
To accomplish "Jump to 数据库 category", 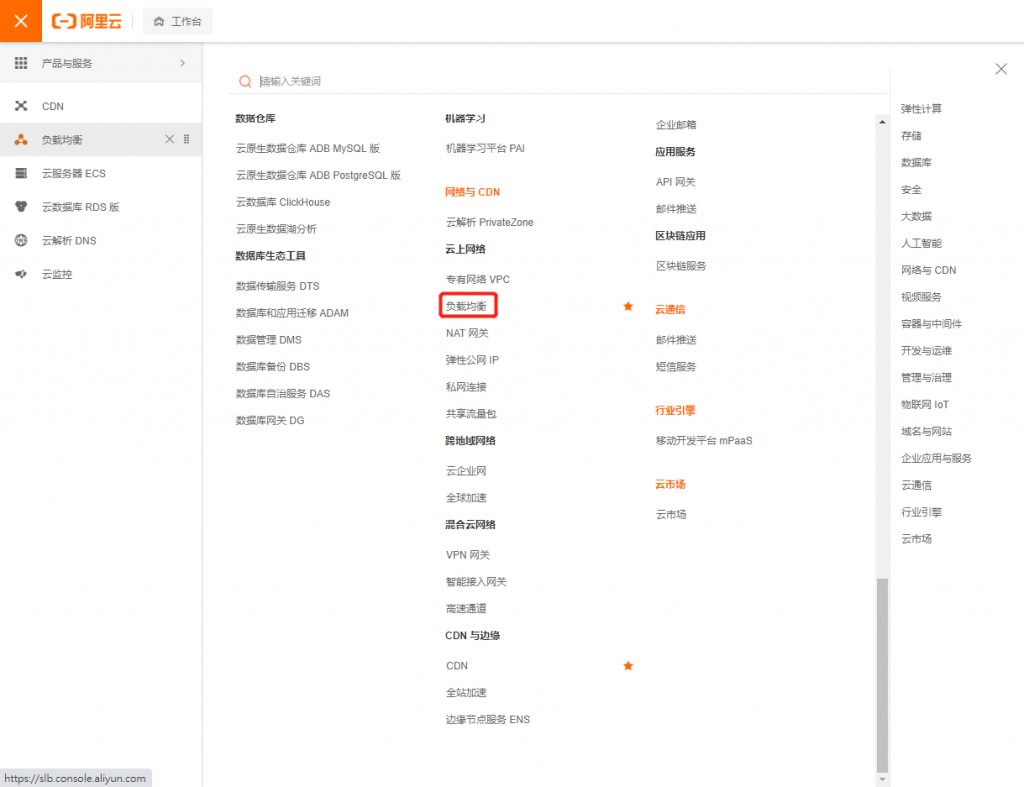I will (x=916, y=162).
